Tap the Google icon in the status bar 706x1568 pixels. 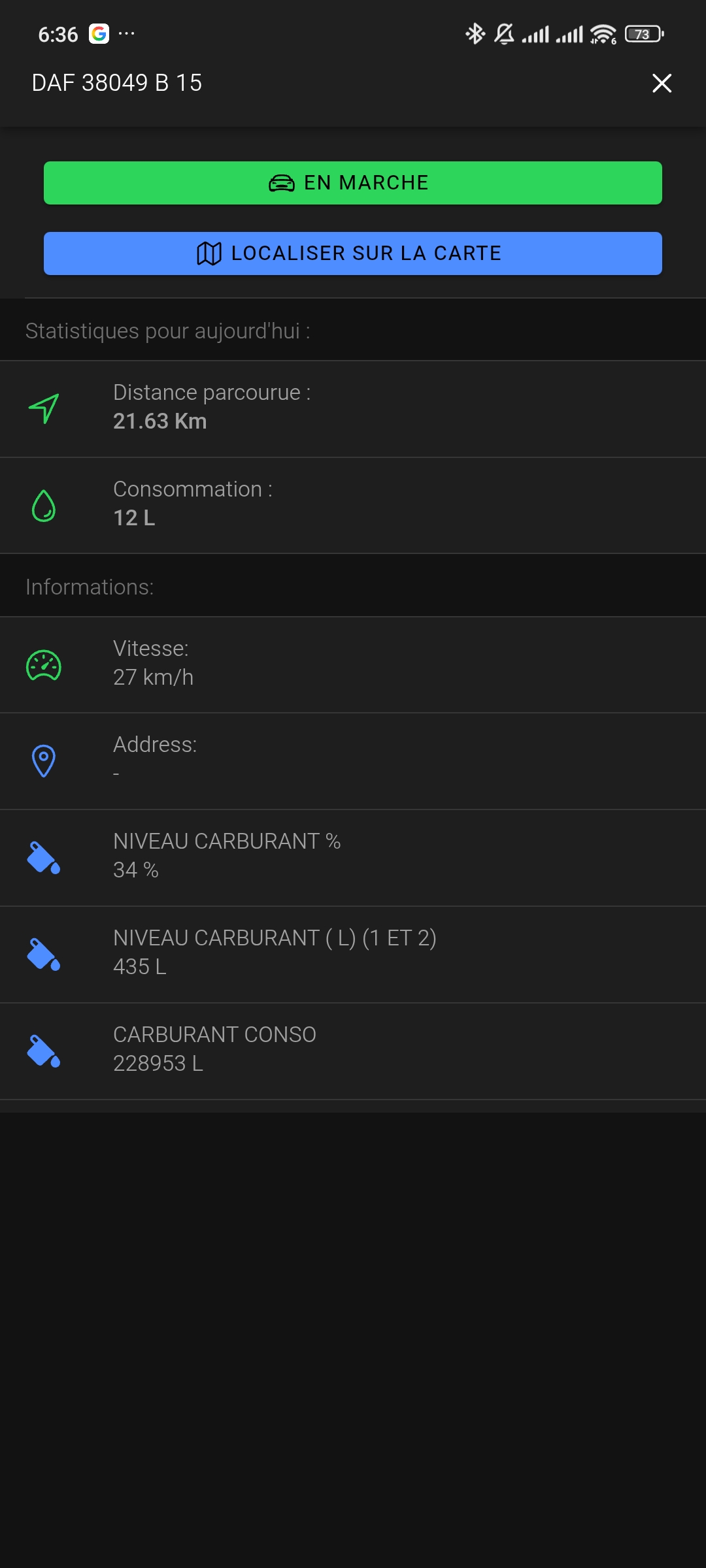(99, 34)
